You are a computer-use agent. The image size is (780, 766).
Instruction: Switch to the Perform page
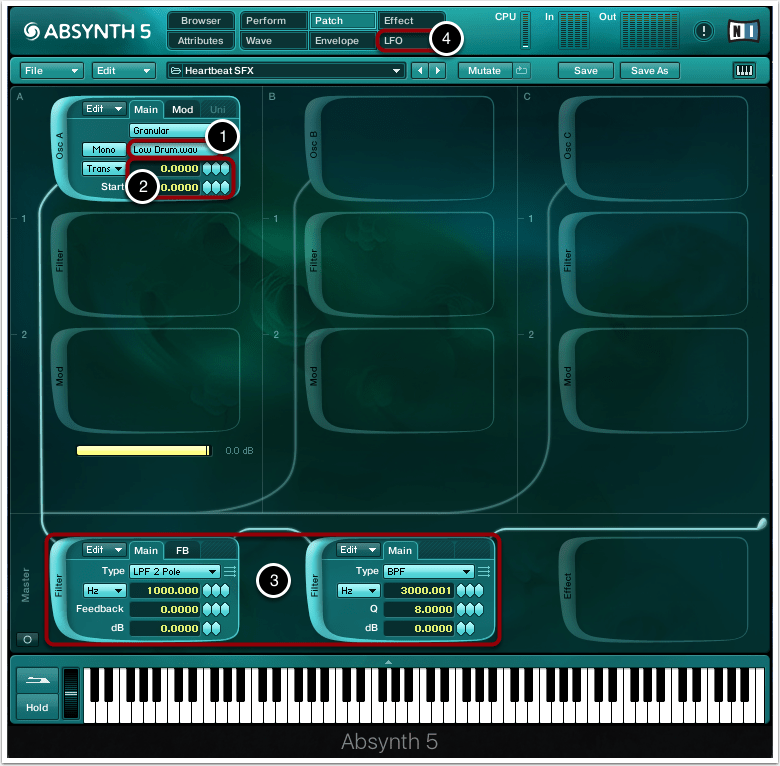coord(274,21)
